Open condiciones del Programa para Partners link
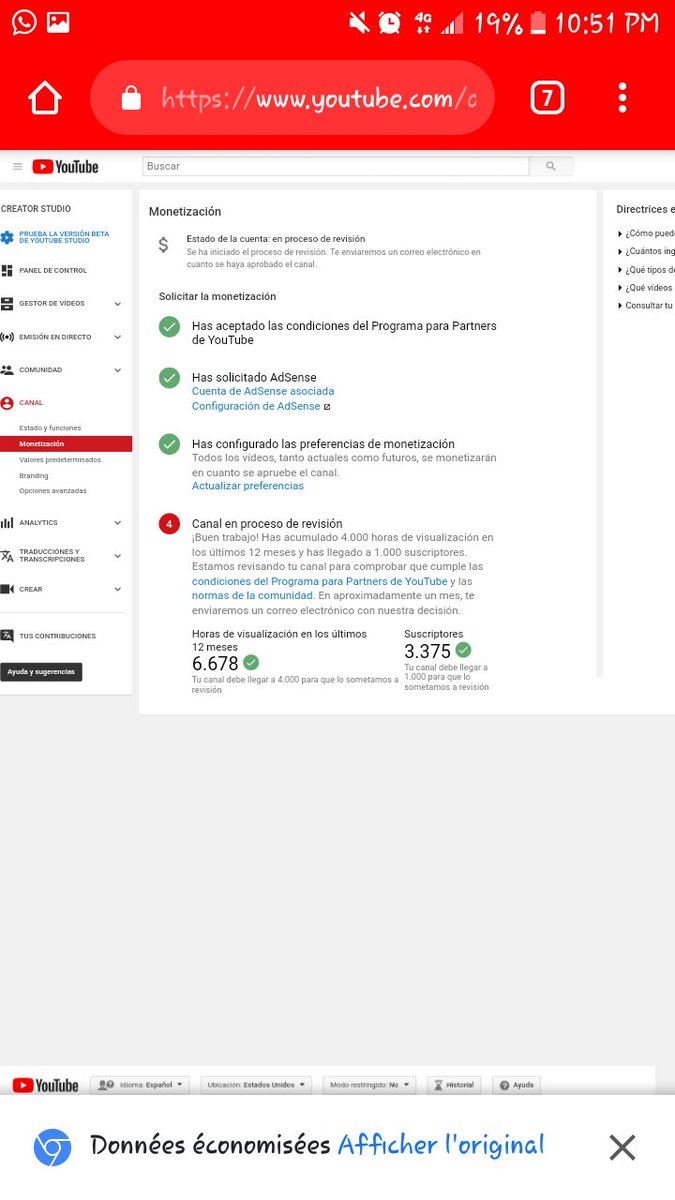675x1200 pixels. coord(320,582)
